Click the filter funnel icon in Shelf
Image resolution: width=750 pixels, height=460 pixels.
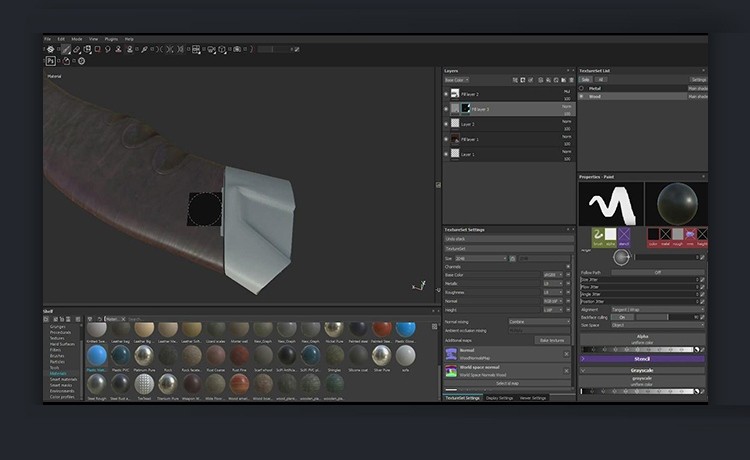point(90,319)
